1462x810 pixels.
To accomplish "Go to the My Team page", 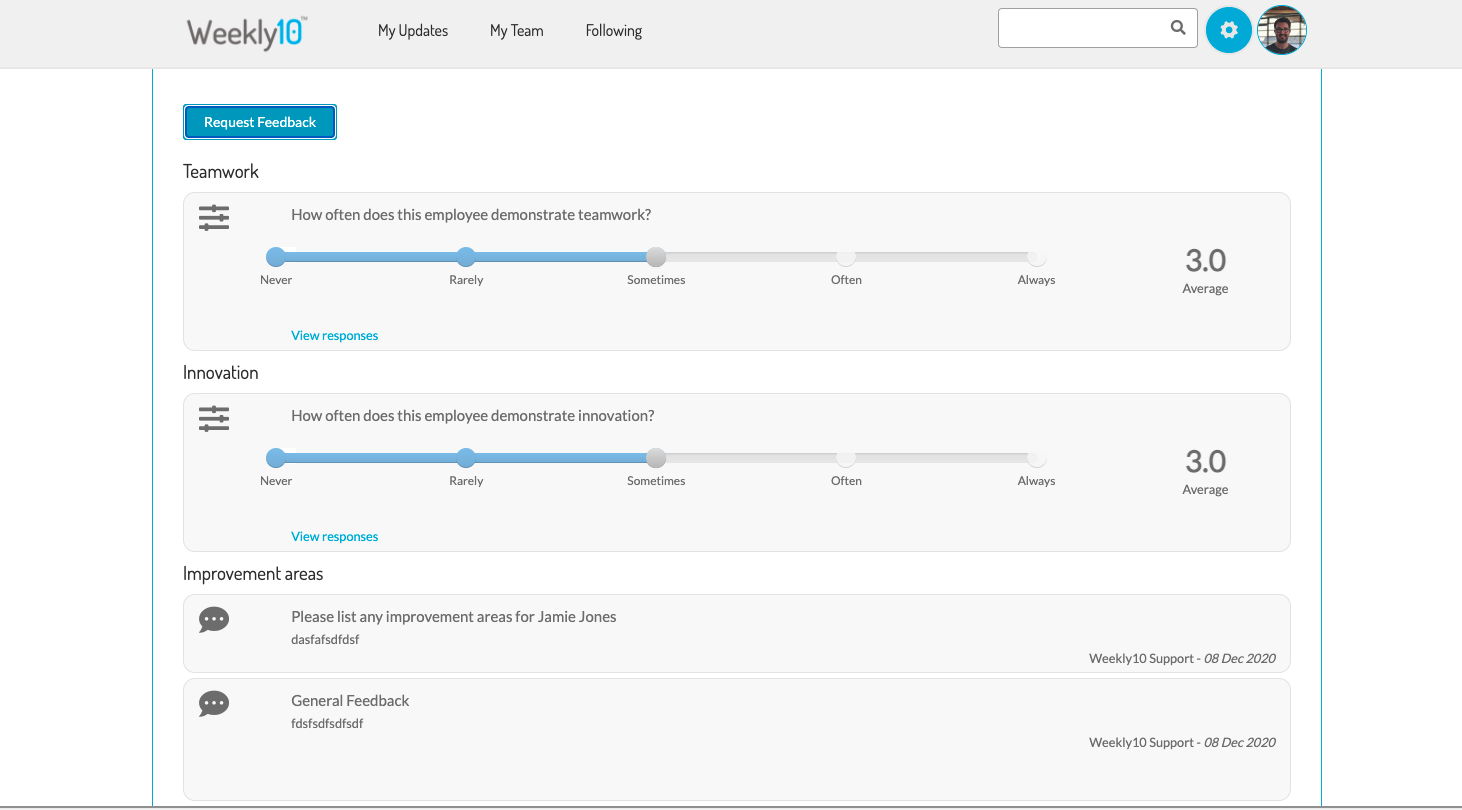I will click(x=516, y=31).
